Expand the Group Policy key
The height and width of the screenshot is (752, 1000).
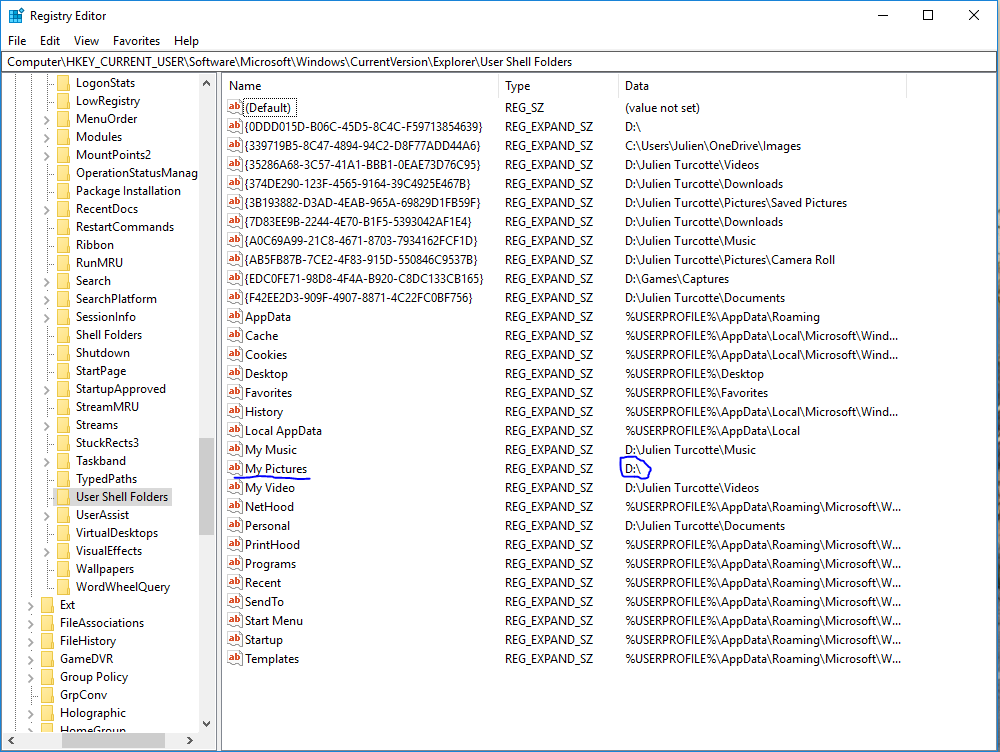point(31,677)
